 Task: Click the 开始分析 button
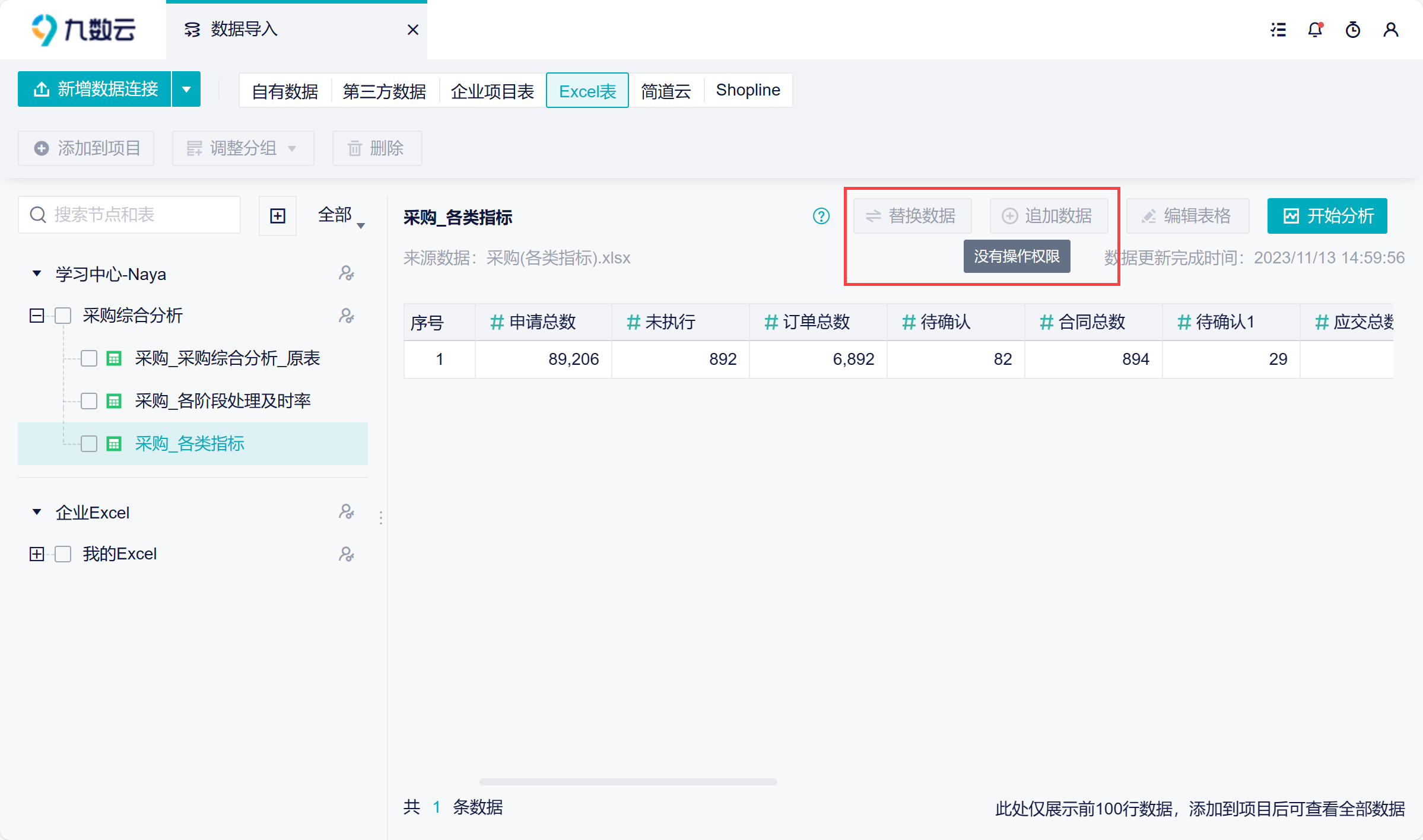tap(1327, 216)
